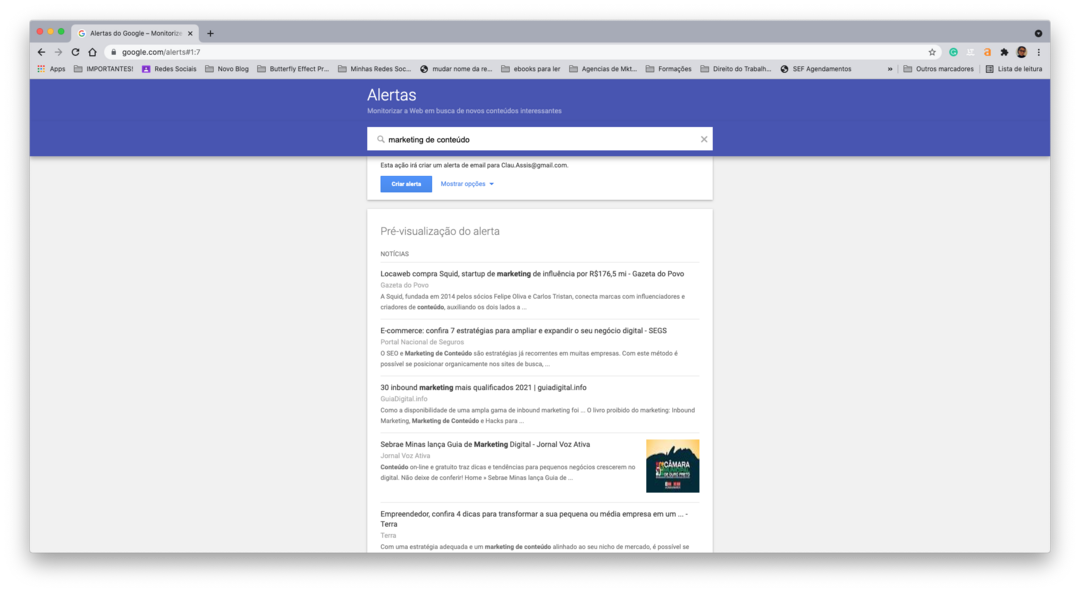Click the marketing de conteúdo search field
1080x592 pixels.
coord(539,139)
